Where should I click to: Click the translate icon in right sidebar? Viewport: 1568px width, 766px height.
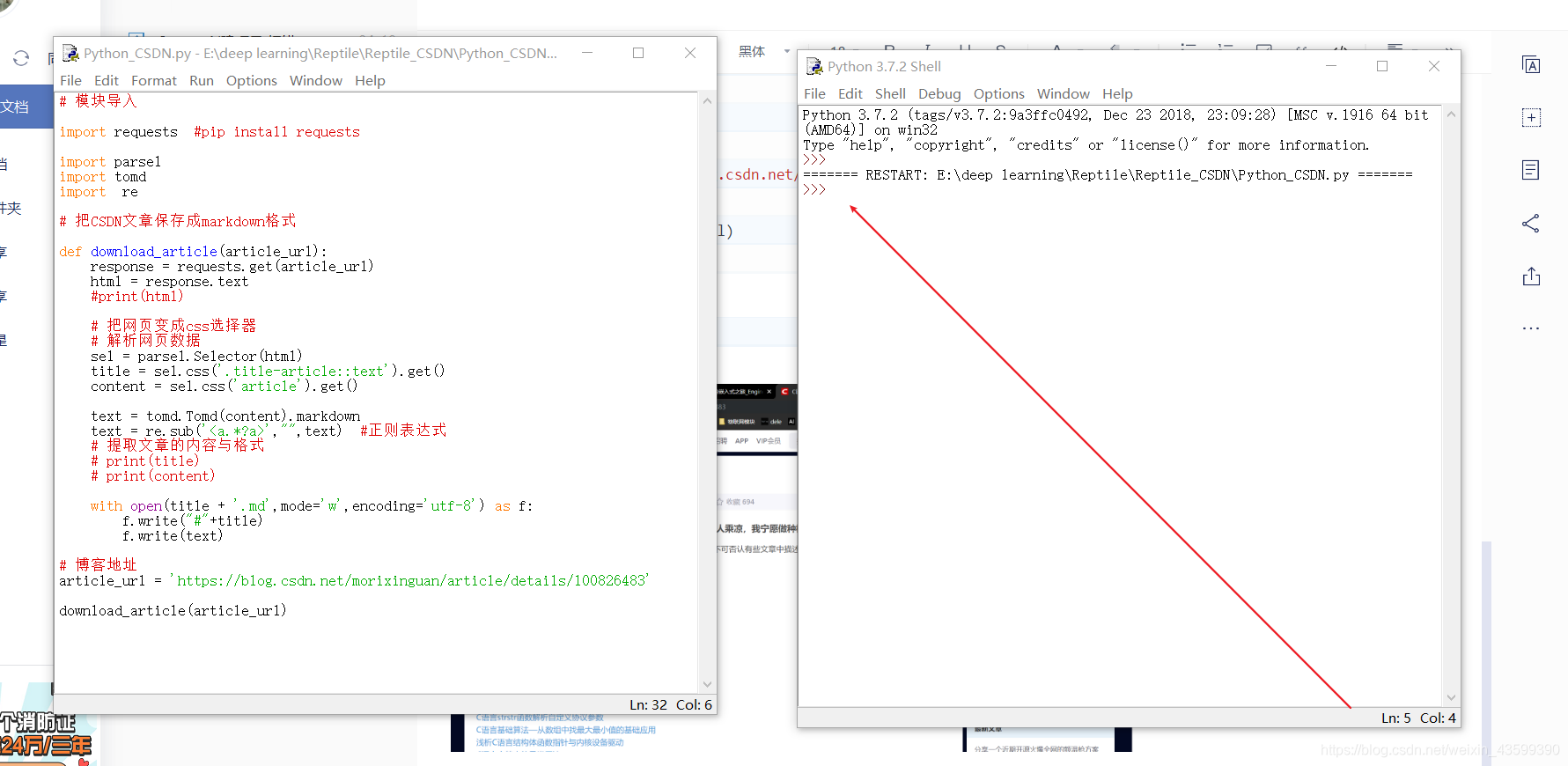pyautogui.click(x=1531, y=65)
